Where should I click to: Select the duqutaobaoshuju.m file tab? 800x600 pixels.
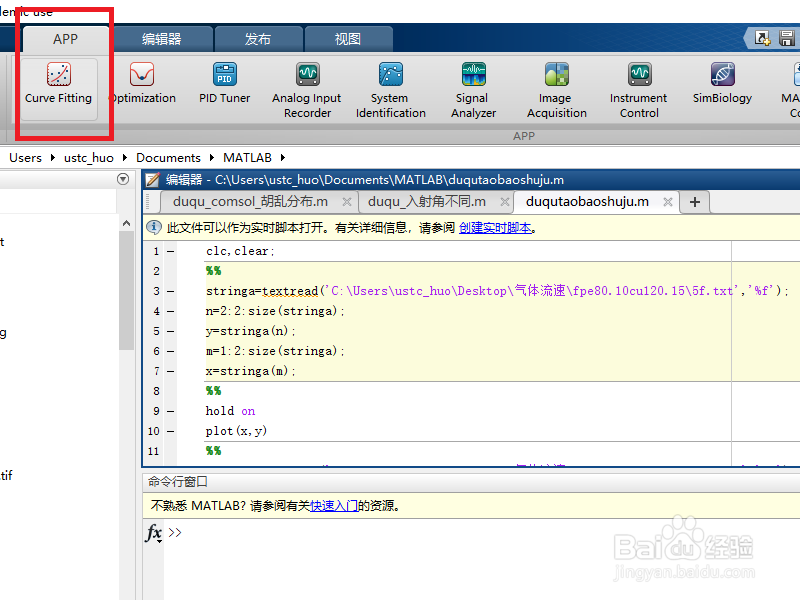pos(587,202)
